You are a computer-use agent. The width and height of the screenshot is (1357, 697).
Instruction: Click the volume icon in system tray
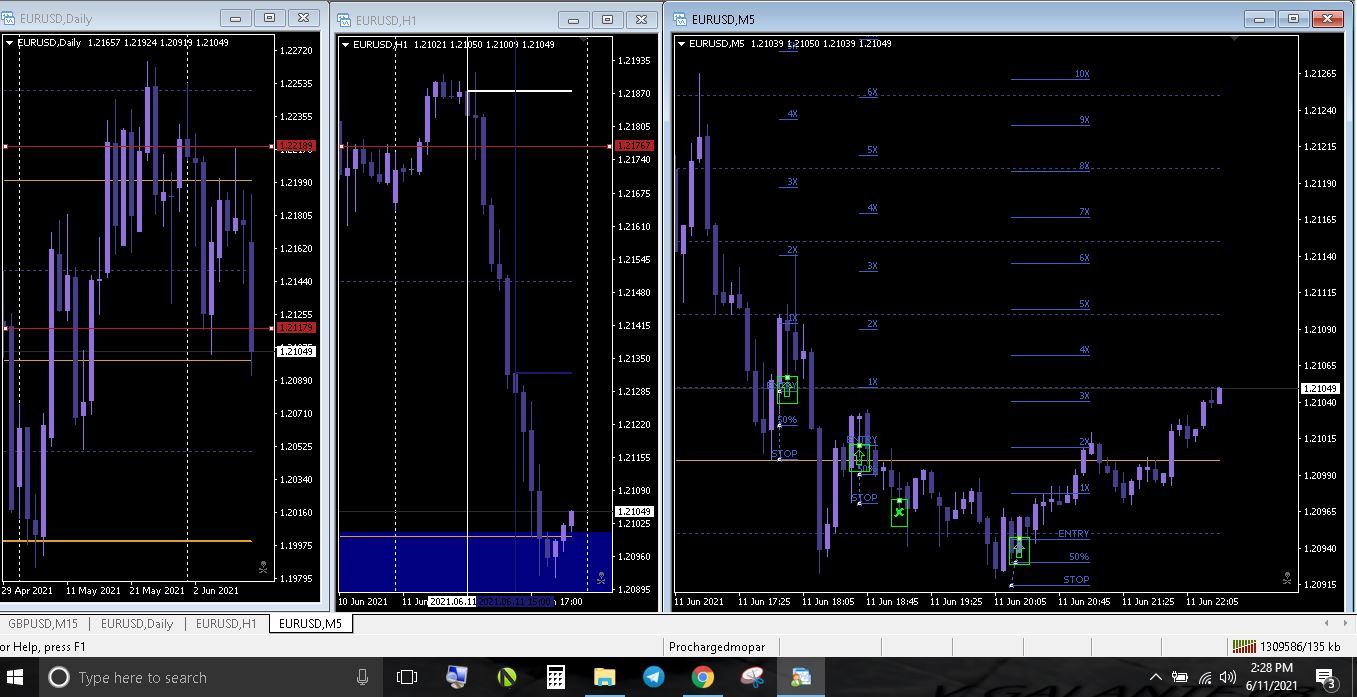1228,677
